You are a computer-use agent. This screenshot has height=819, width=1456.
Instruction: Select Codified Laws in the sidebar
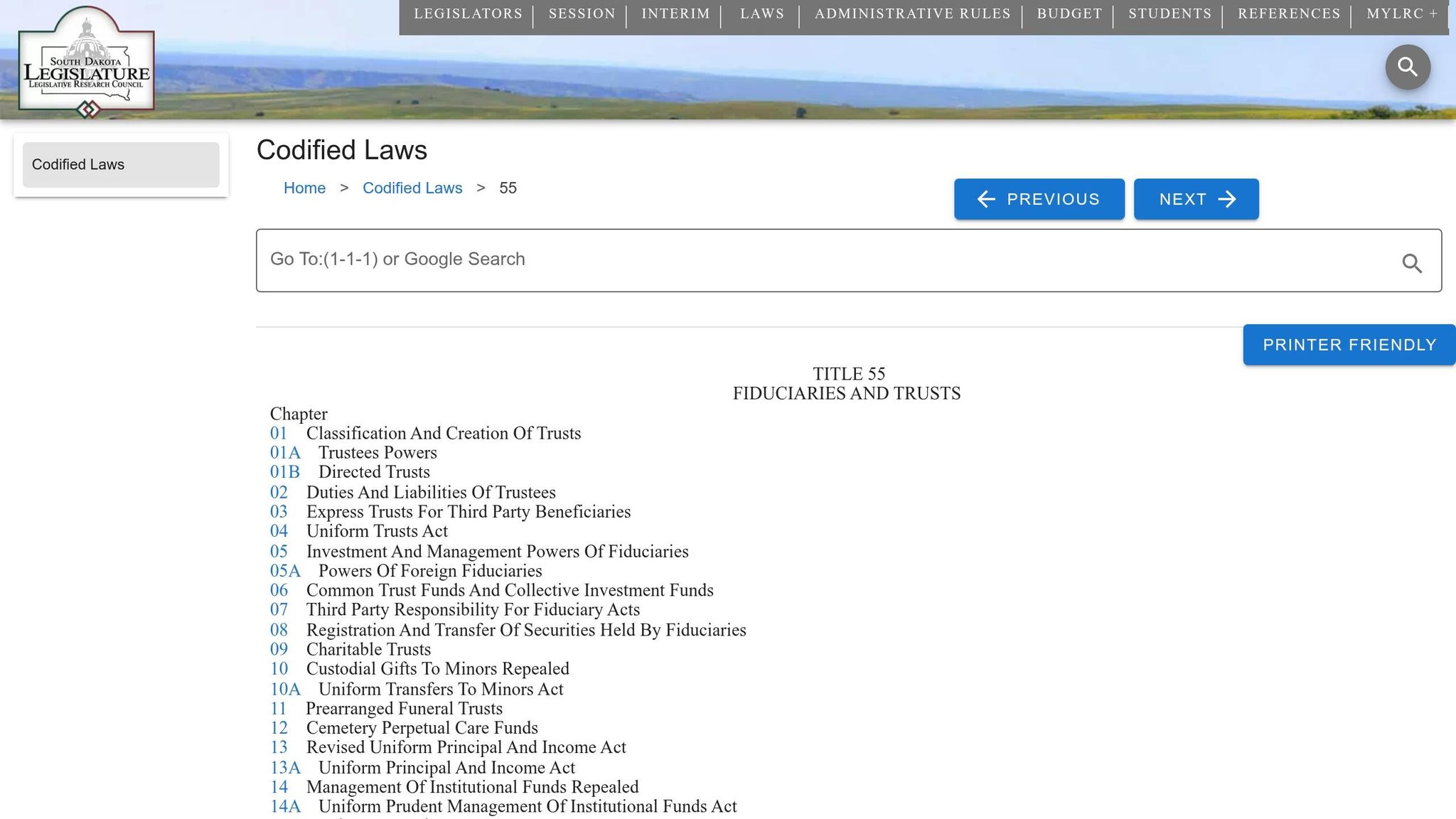(121, 165)
